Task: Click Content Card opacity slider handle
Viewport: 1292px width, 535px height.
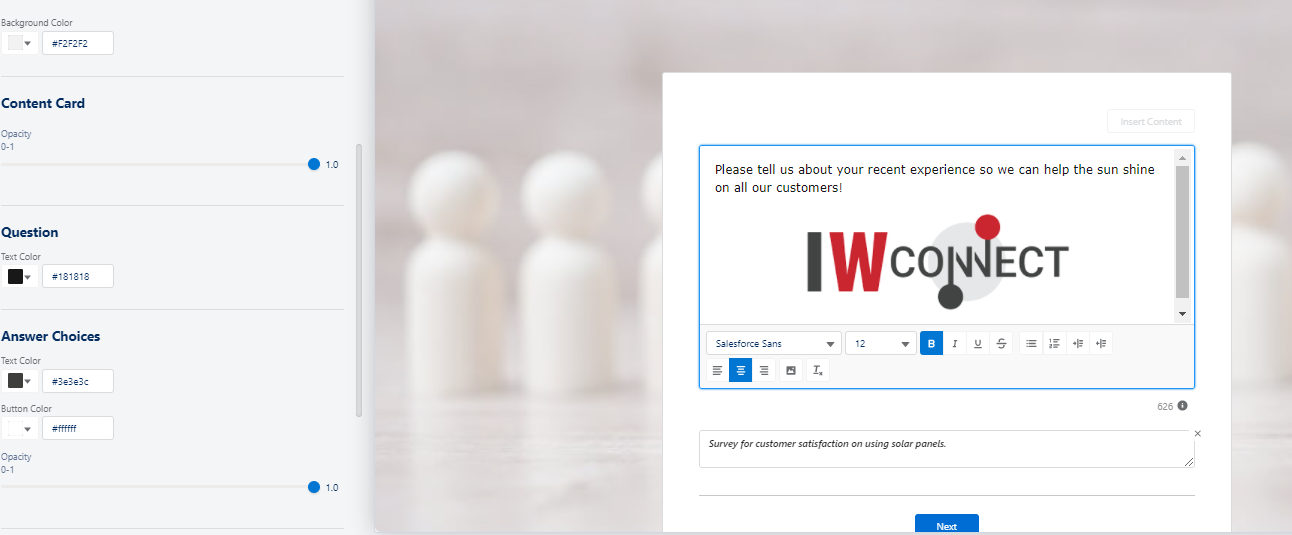Action: (314, 164)
